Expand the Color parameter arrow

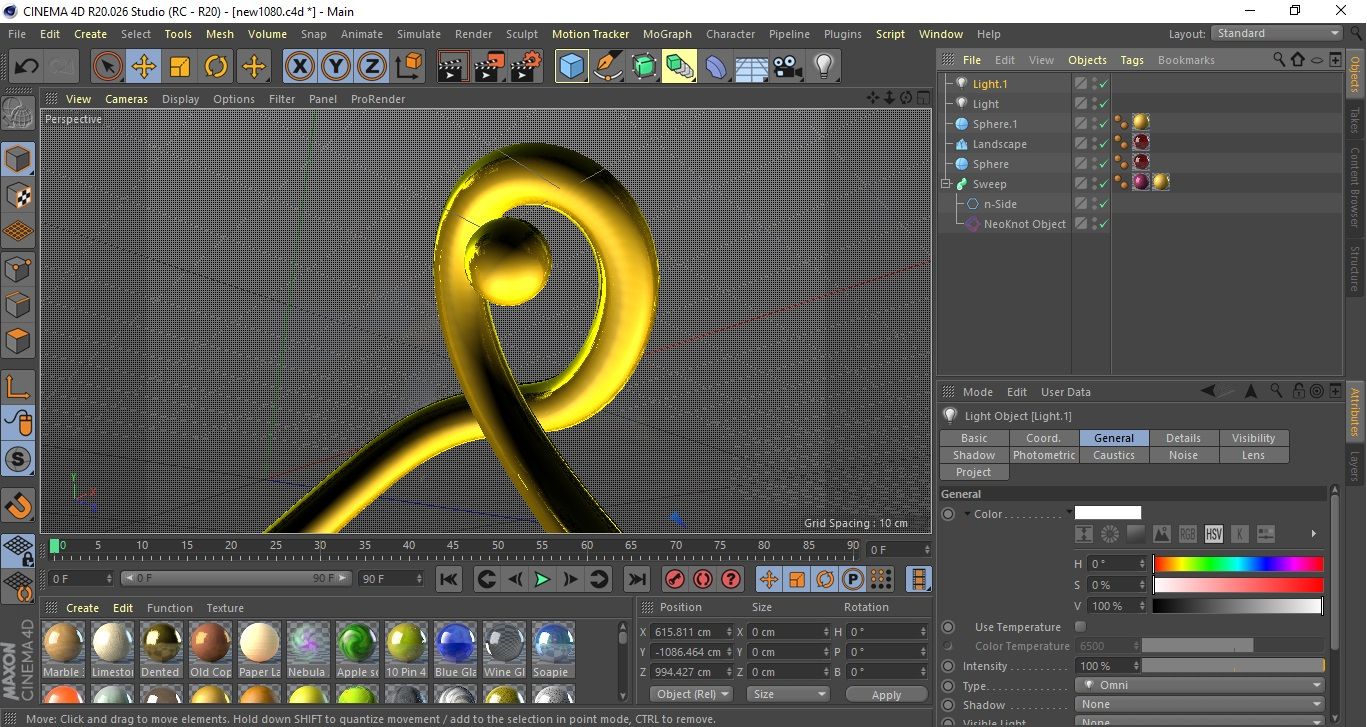coord(967,514)
